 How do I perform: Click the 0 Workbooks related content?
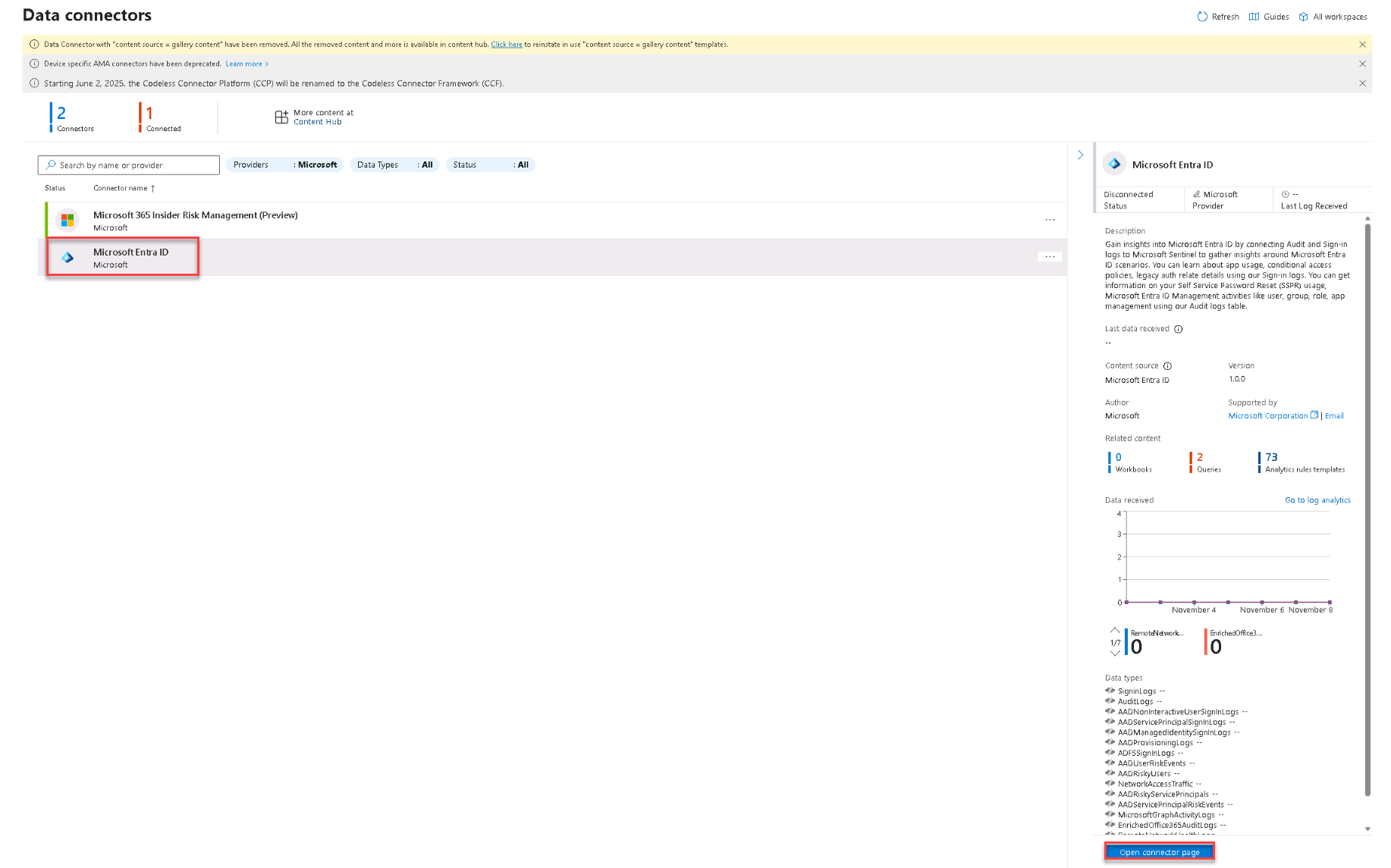[1130, 462]
